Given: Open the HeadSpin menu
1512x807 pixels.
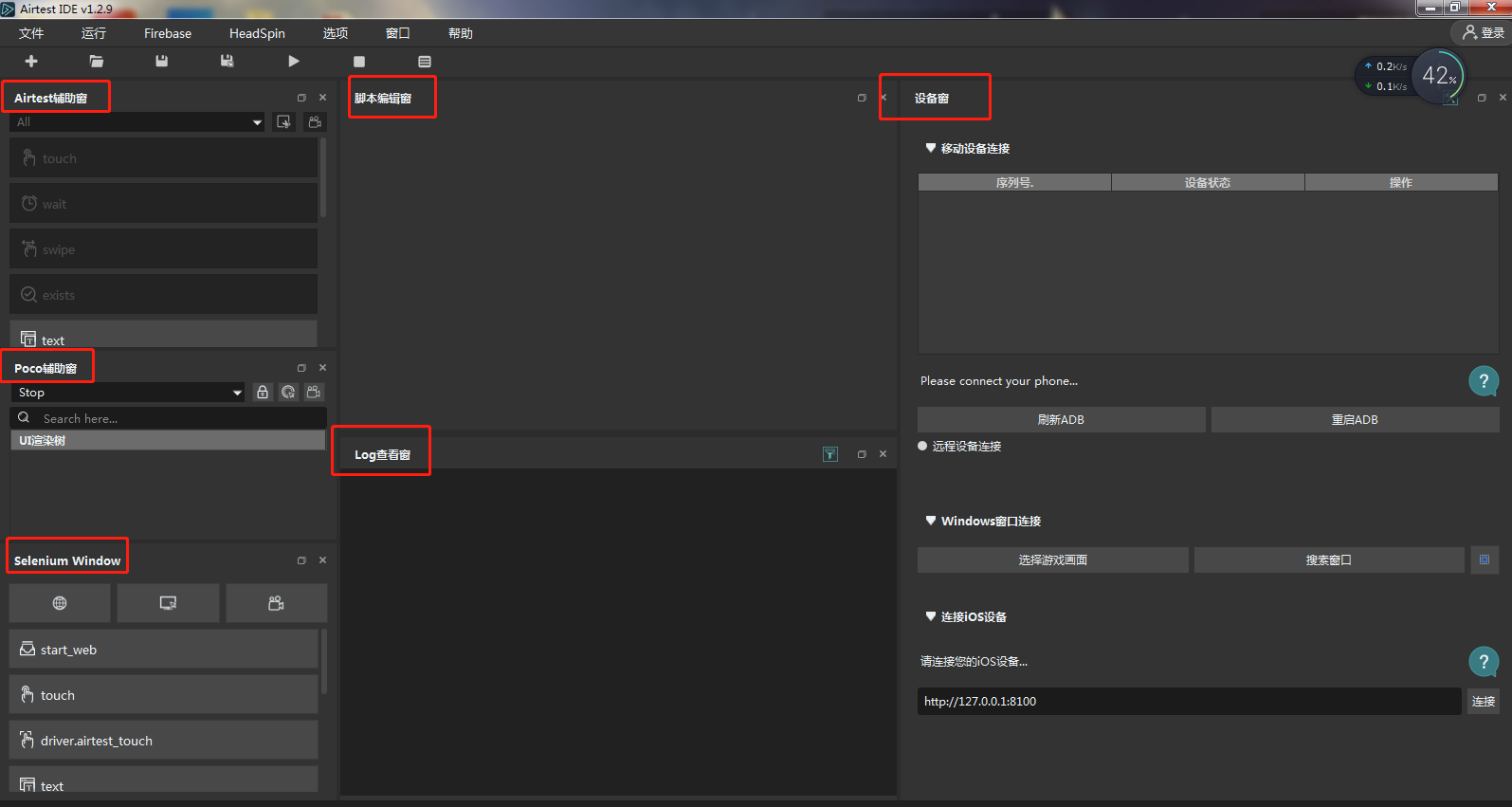Looking at the screenshot, I should pyautogui.click(x=257, y=33).
